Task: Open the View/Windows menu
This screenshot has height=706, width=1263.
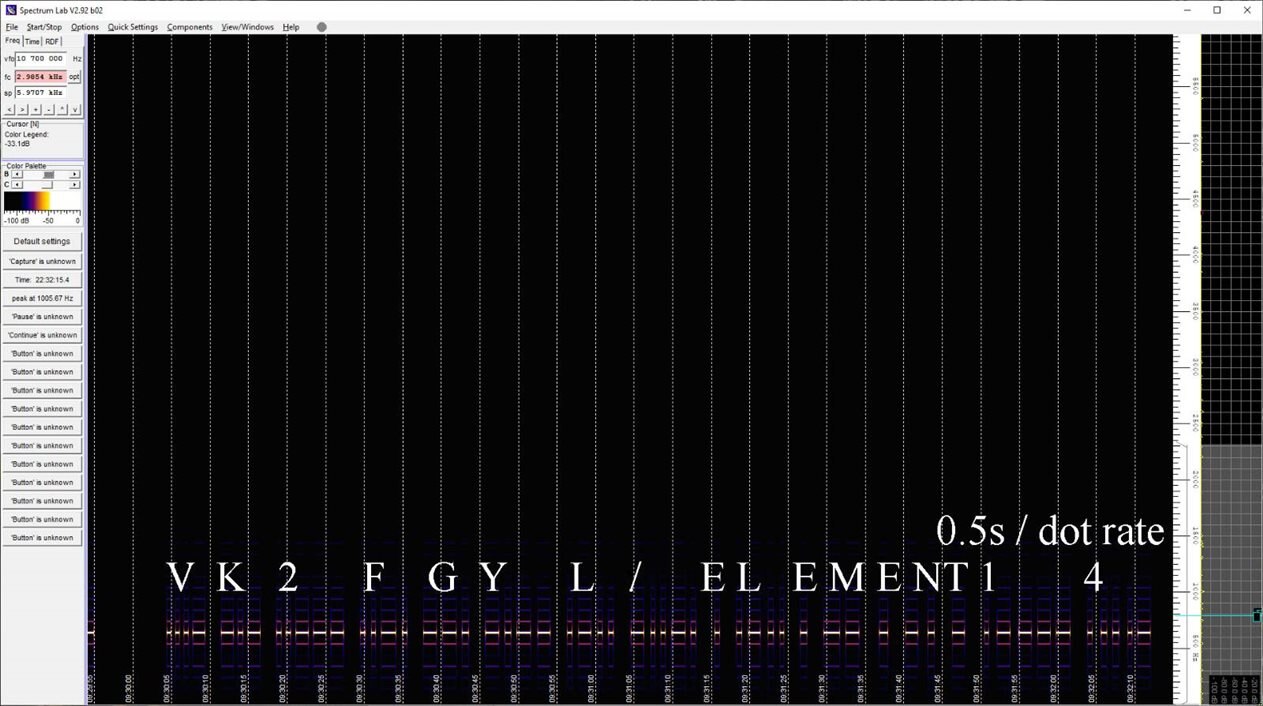Action: point(248,27)
